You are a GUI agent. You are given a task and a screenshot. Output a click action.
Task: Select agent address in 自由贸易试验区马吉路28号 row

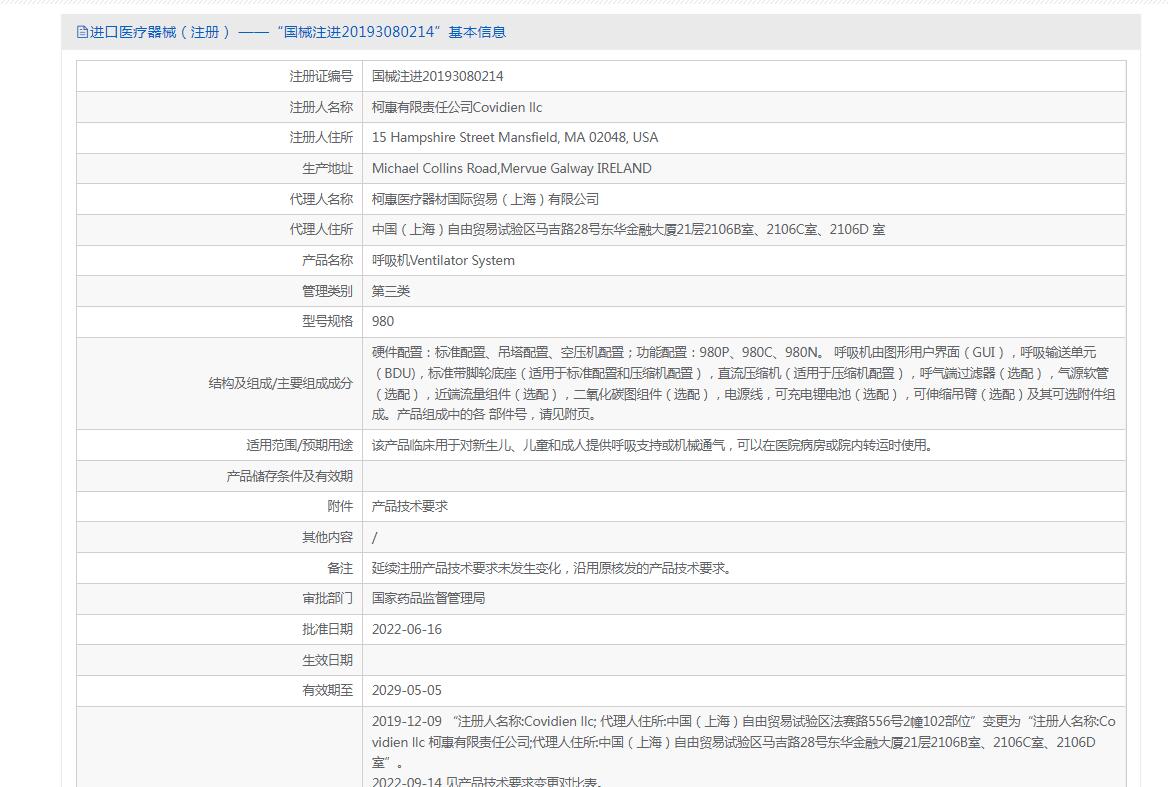coord(628,229)
